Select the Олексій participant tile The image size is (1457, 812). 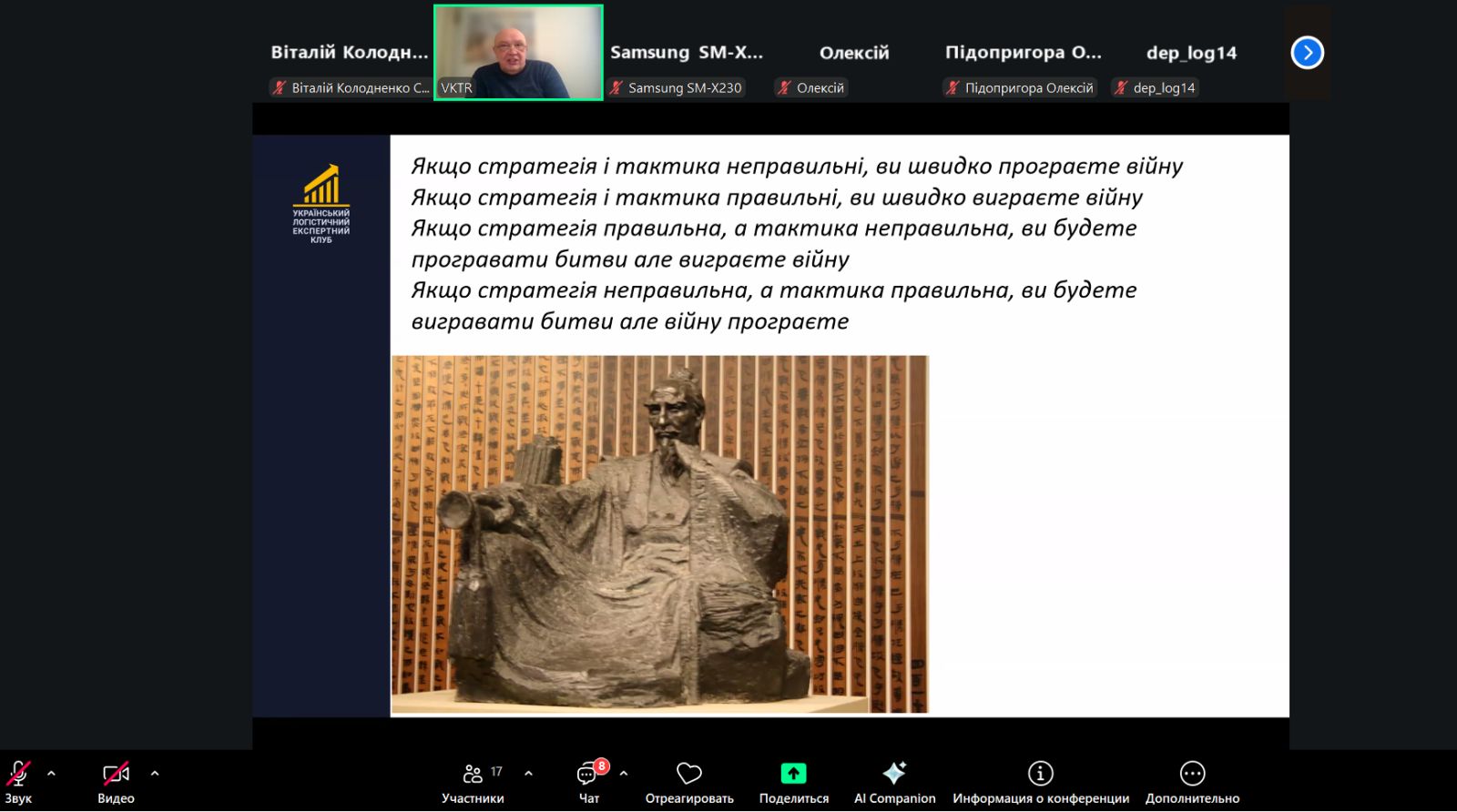click(x=854, y=53)
